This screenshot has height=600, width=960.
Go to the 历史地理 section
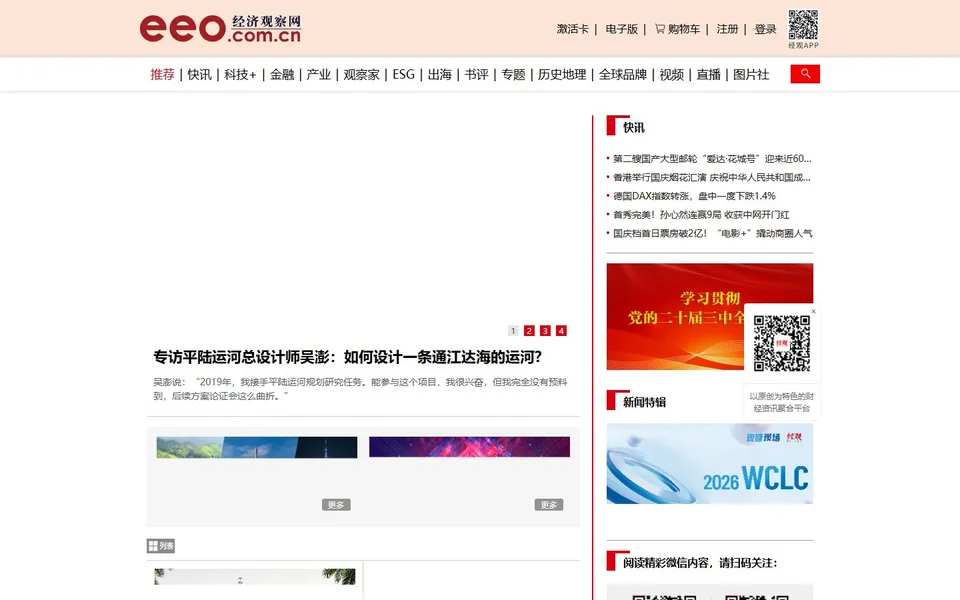(562, 75)
